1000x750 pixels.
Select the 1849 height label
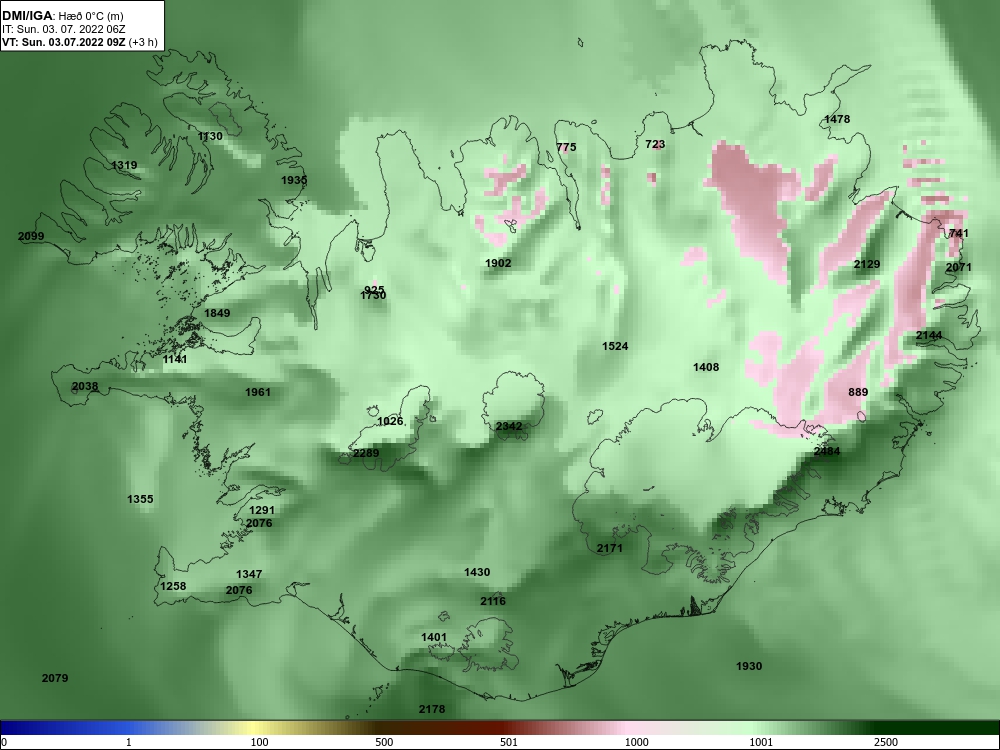217,313
